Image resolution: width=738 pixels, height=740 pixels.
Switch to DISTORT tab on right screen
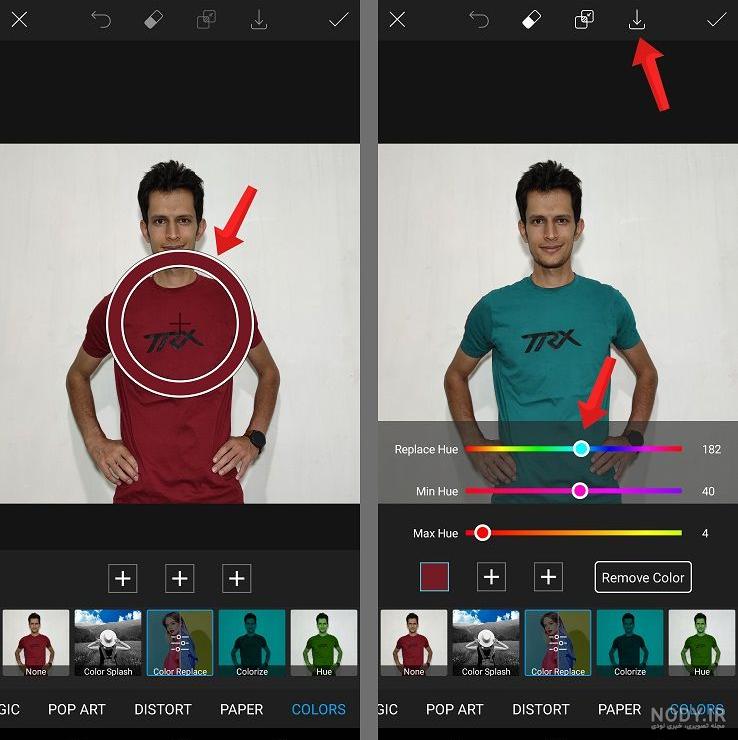pos(541,709)
